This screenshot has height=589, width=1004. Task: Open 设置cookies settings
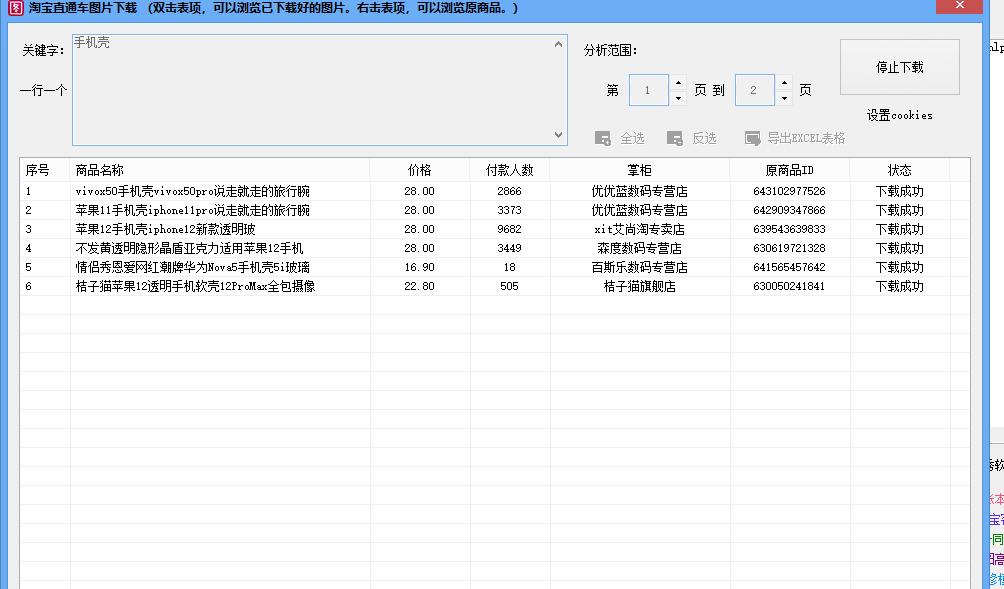(x=900, y=114)
